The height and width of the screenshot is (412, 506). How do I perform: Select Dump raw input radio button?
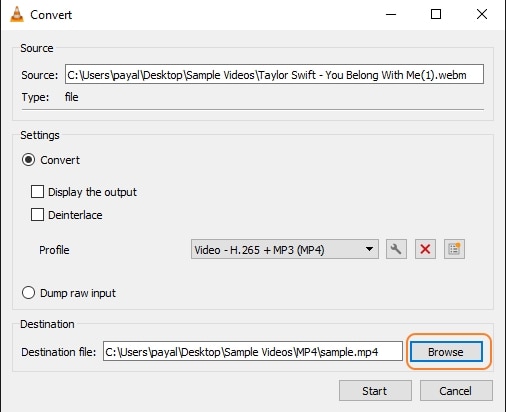28,293
